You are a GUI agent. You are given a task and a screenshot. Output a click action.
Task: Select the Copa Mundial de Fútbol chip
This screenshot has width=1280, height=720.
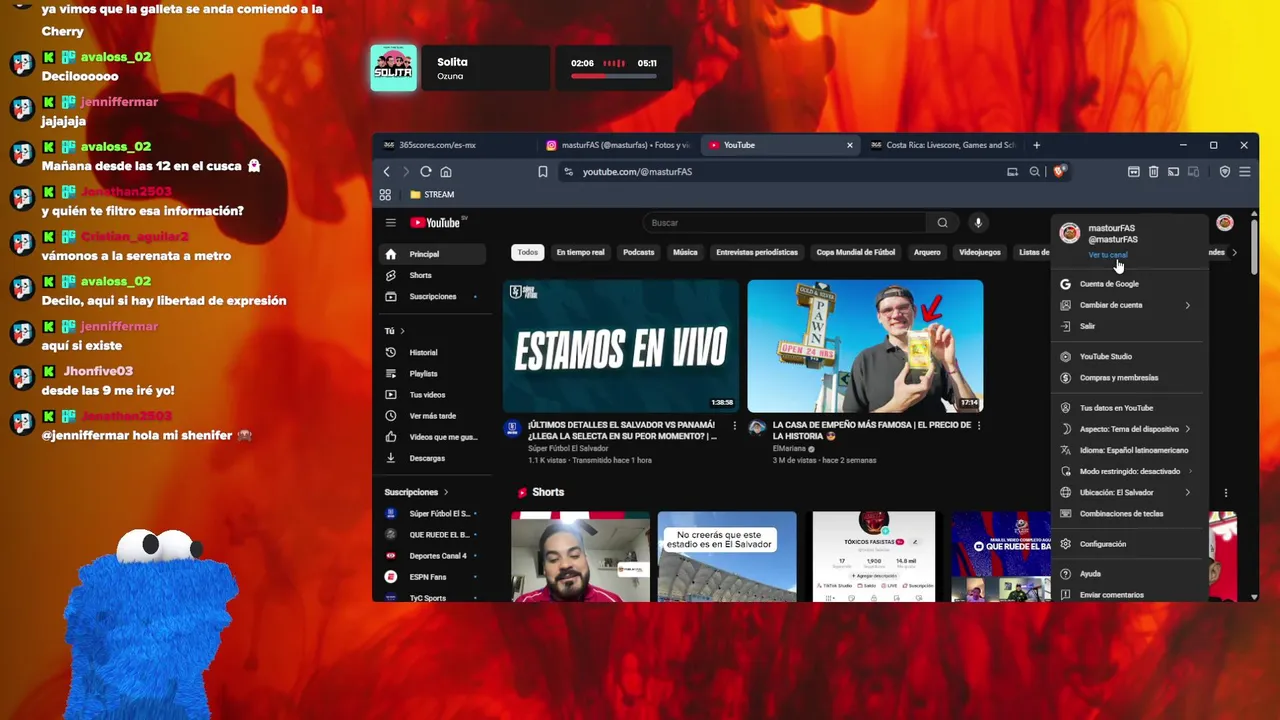856,252
